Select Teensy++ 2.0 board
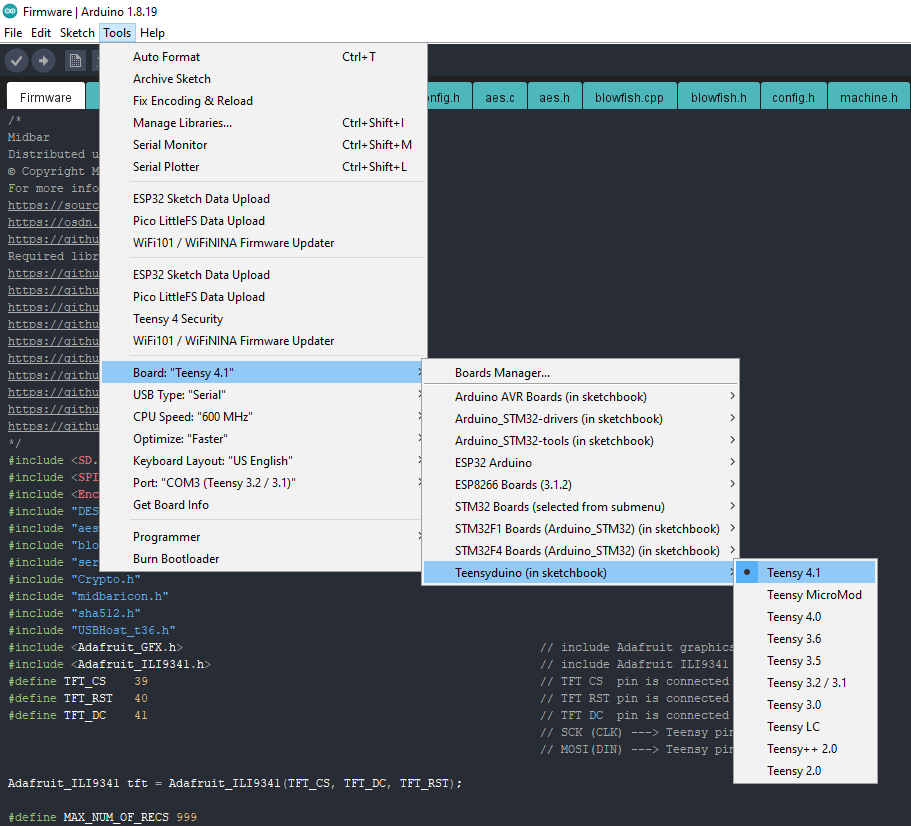This screenshot has height=826, width=911. [x=805, y=749]
